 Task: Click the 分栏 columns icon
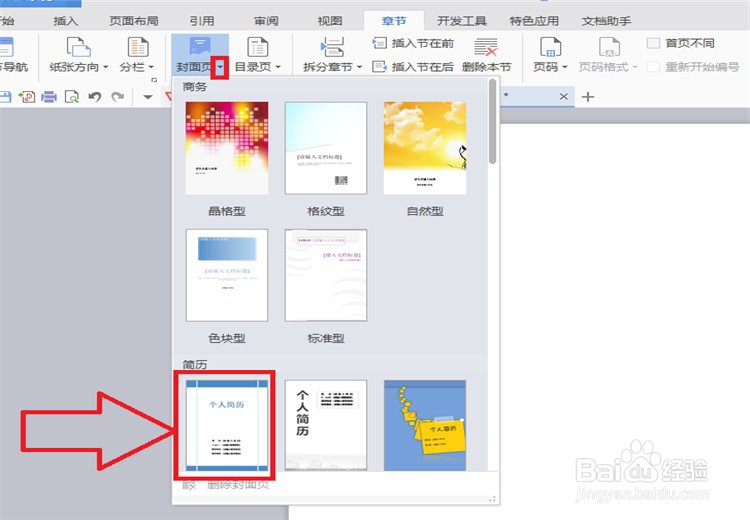(138, 47)
